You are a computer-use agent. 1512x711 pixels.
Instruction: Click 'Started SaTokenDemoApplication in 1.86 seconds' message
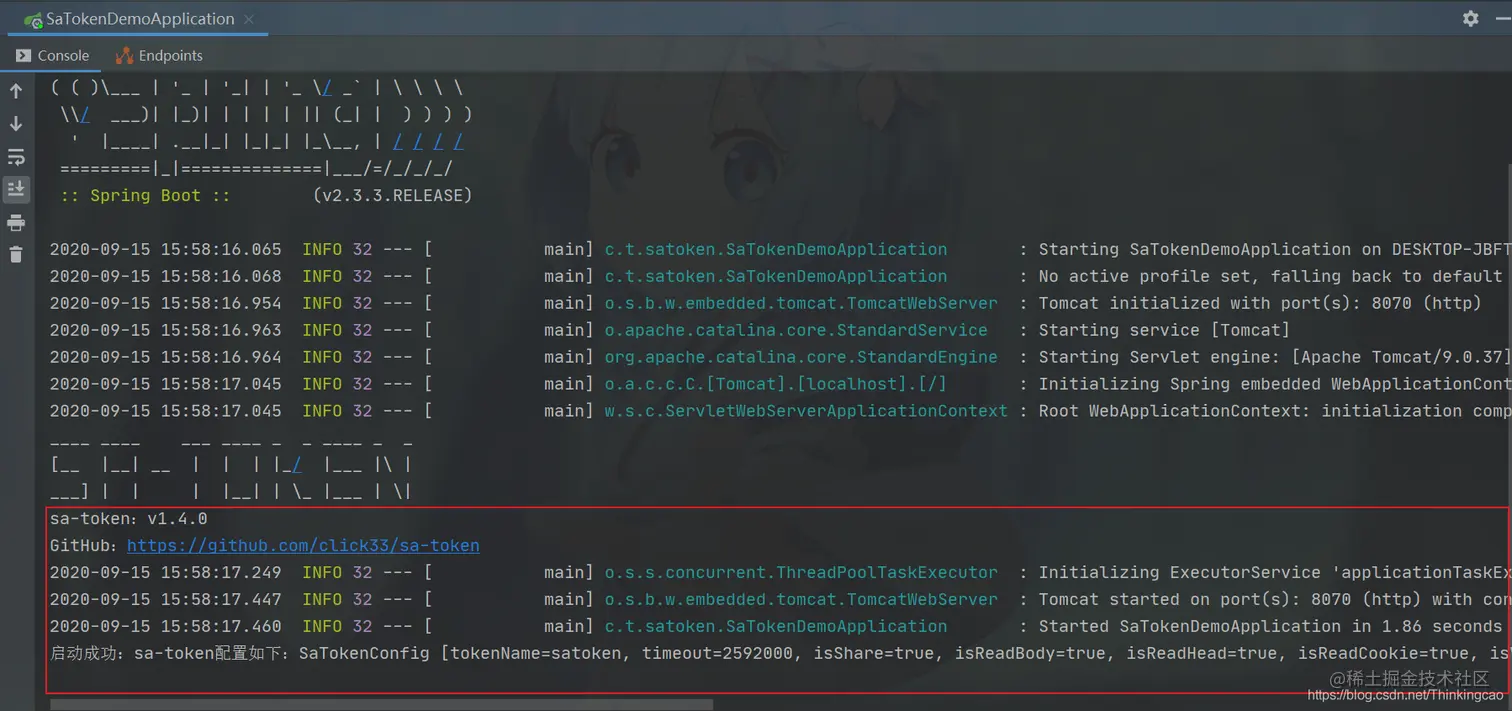(1270, 627)
